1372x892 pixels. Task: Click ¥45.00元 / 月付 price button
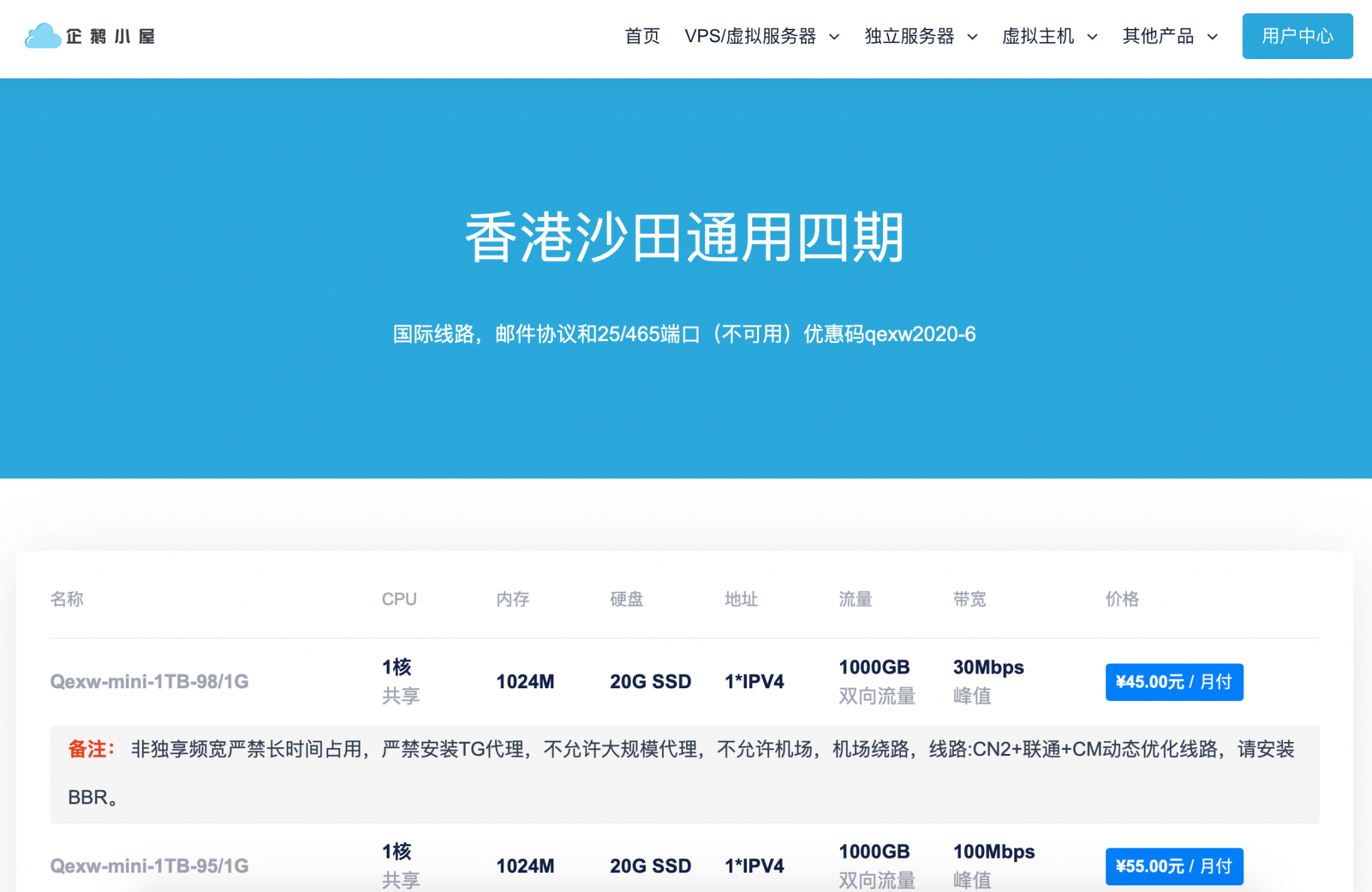[1174, 682]
